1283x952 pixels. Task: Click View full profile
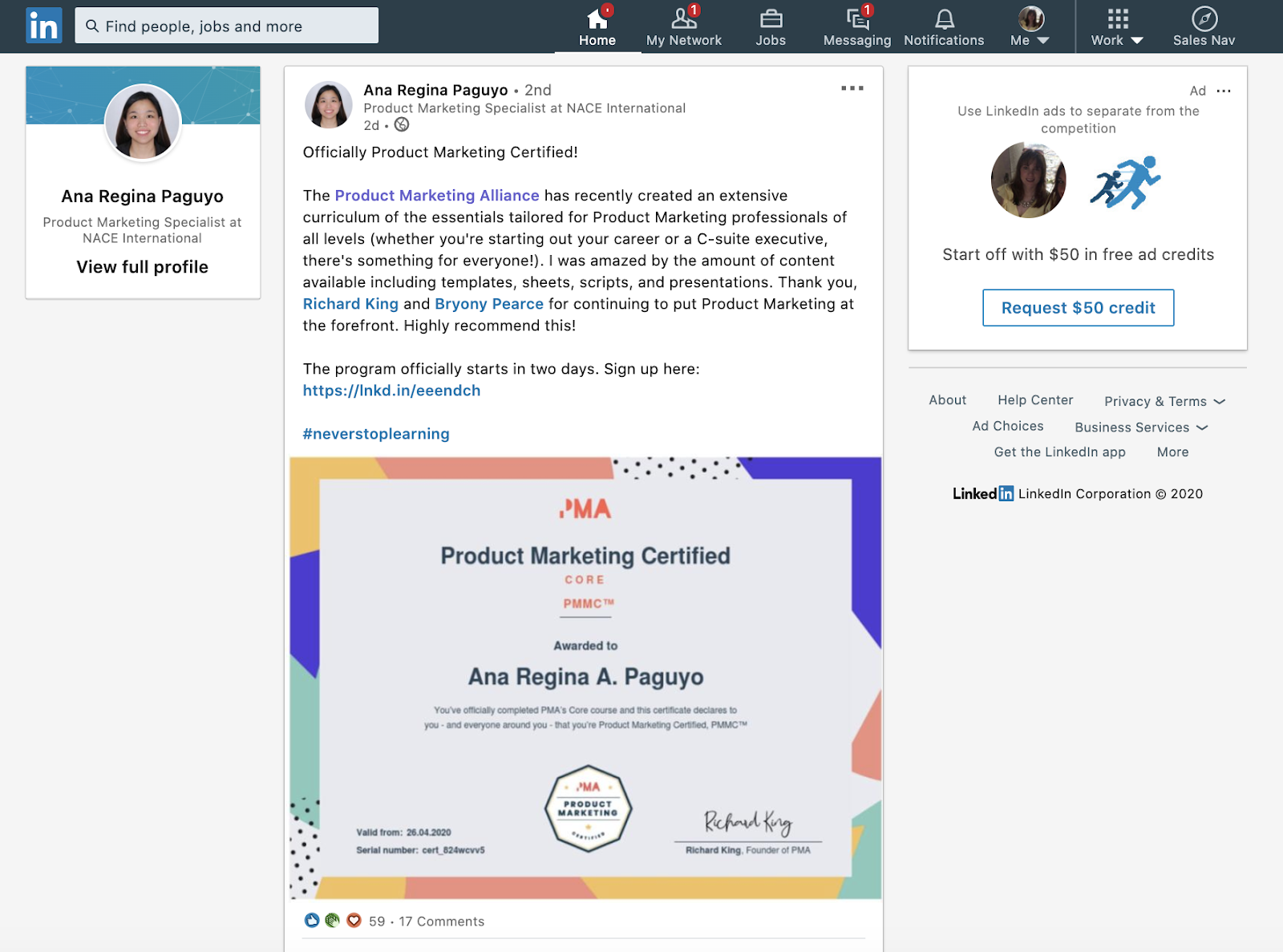(x=143, y=267)
